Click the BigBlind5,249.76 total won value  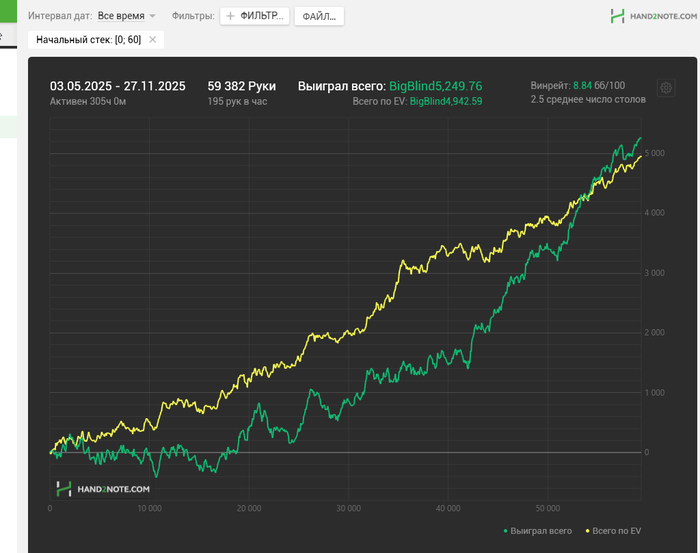point(435,86)
